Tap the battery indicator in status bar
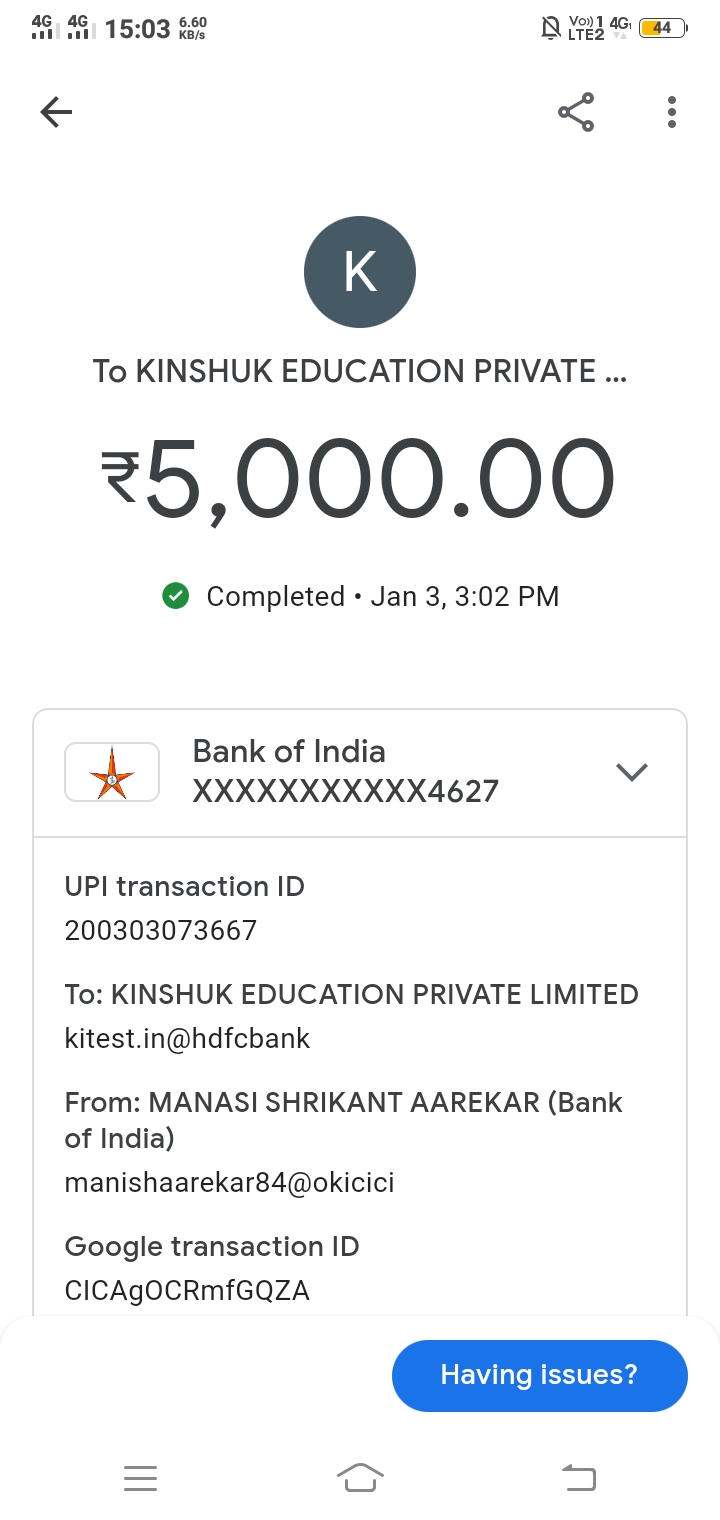The height and width of the screenshot is (1520, 720). point(662,28)
